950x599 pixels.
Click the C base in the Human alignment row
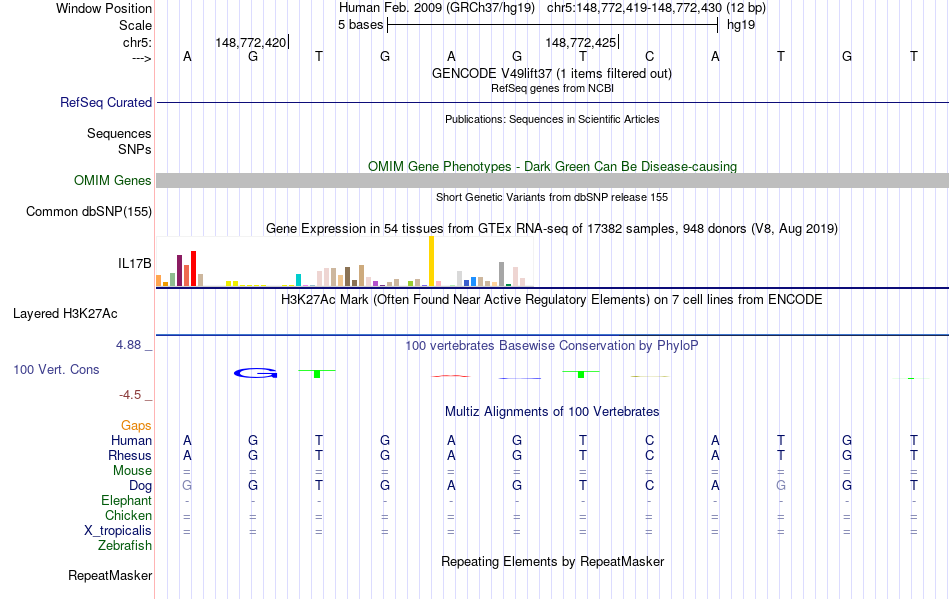coord(649,440)
